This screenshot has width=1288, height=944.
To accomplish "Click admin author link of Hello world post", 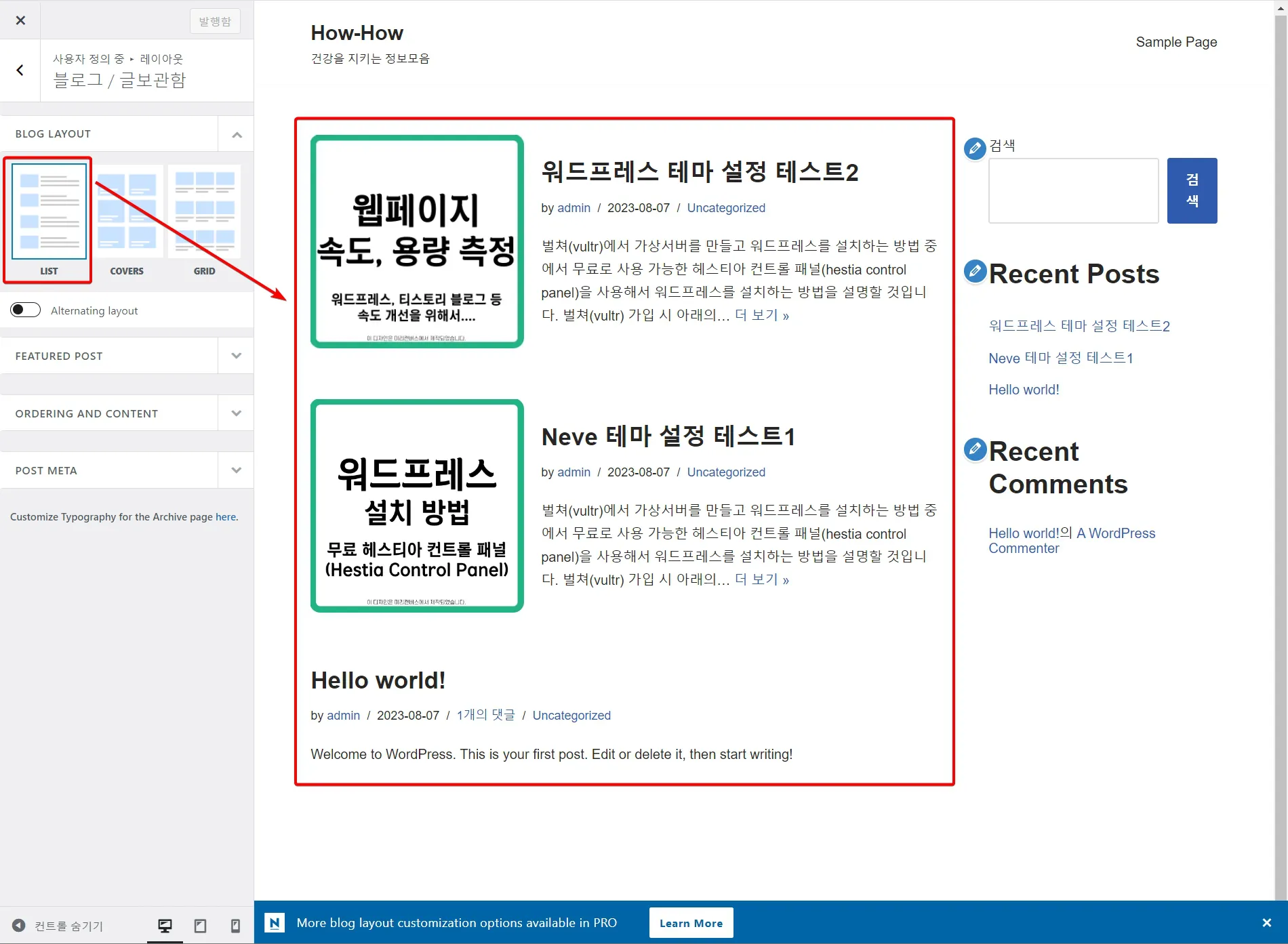I will (344, 716).
